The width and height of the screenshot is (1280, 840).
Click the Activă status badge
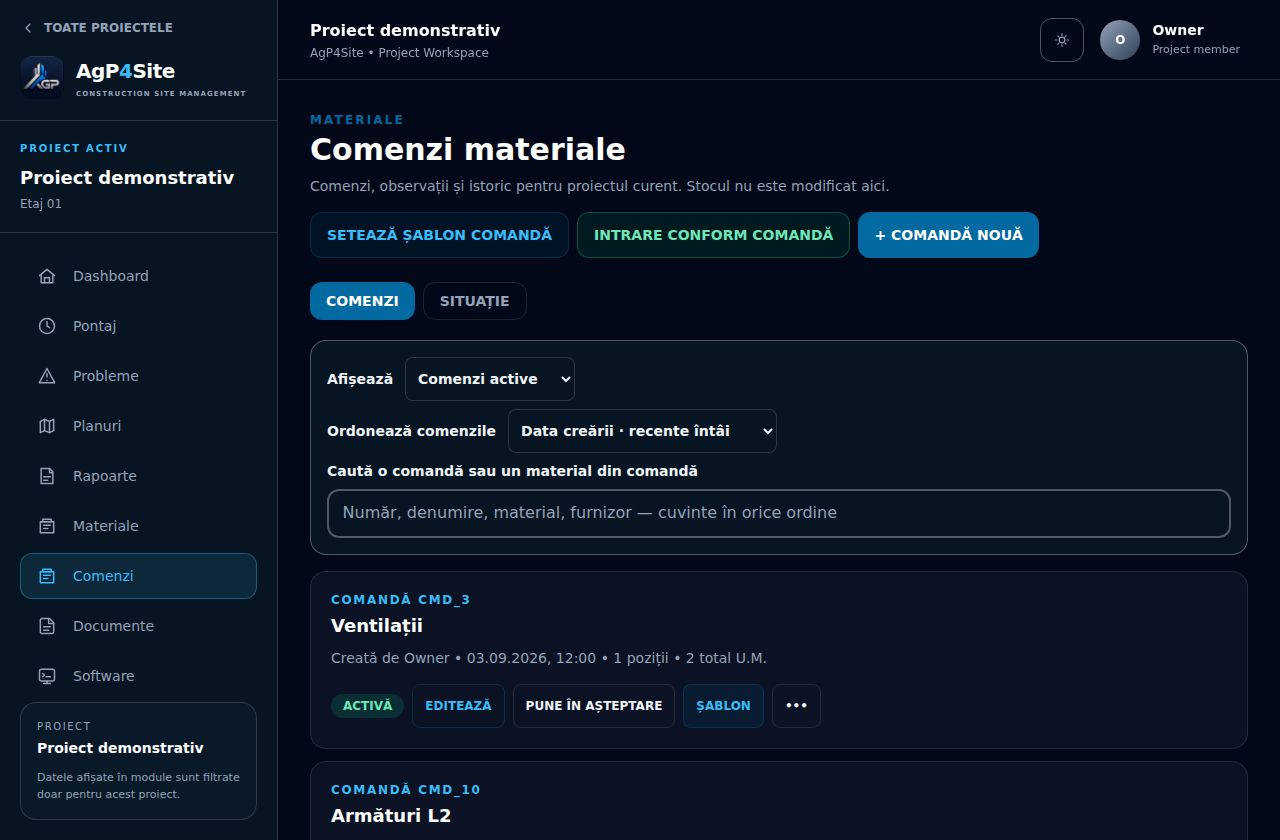(367, 706)
